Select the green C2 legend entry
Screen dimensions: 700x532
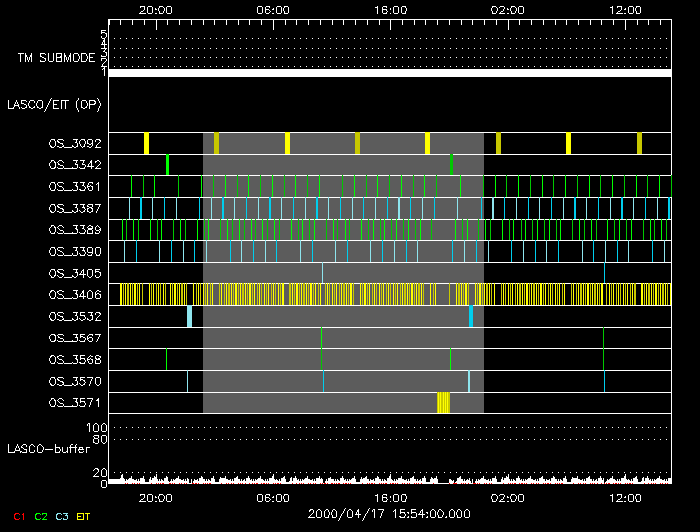[40, 517]
